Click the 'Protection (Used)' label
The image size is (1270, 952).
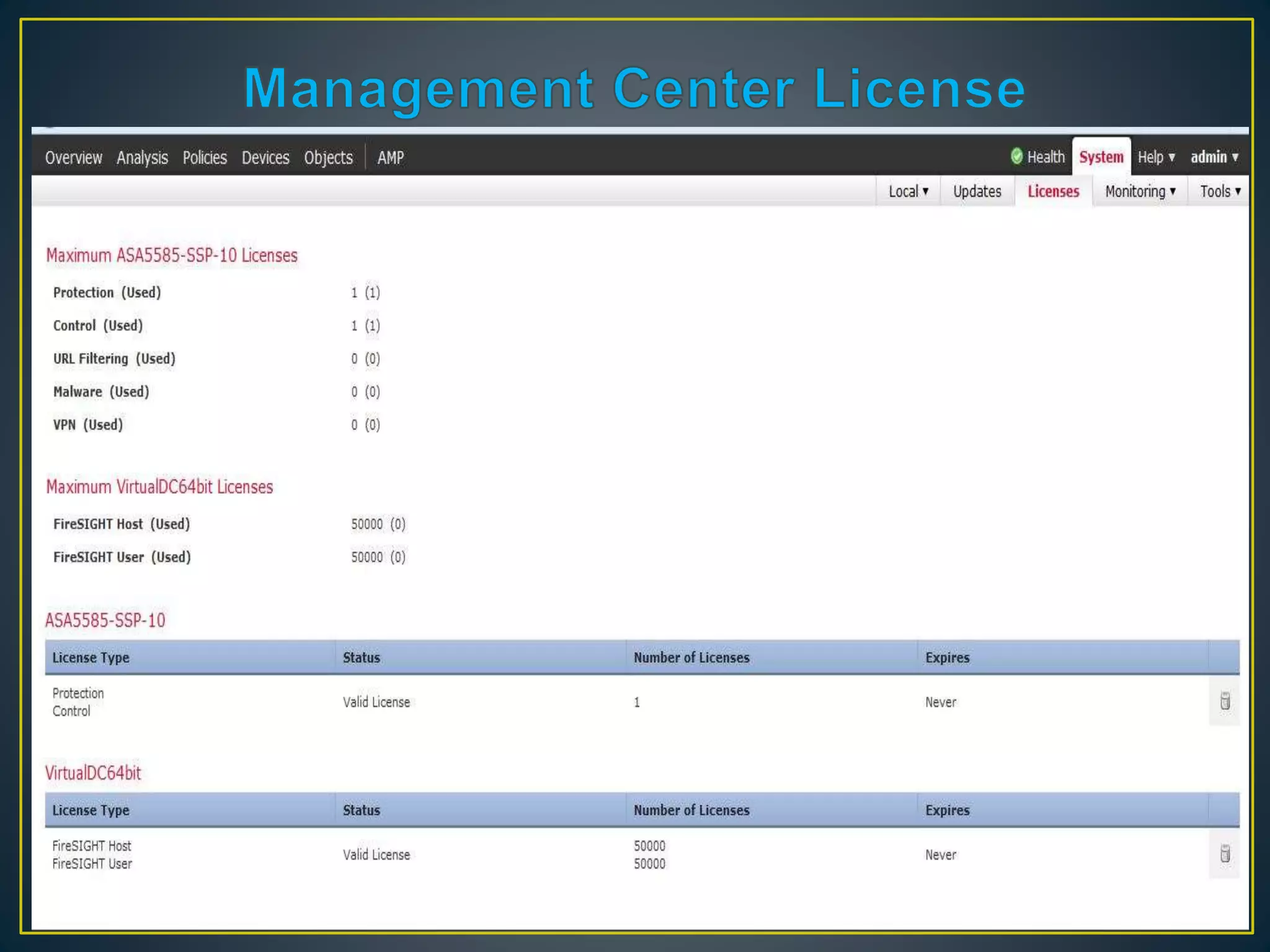(x=107, y=293)
